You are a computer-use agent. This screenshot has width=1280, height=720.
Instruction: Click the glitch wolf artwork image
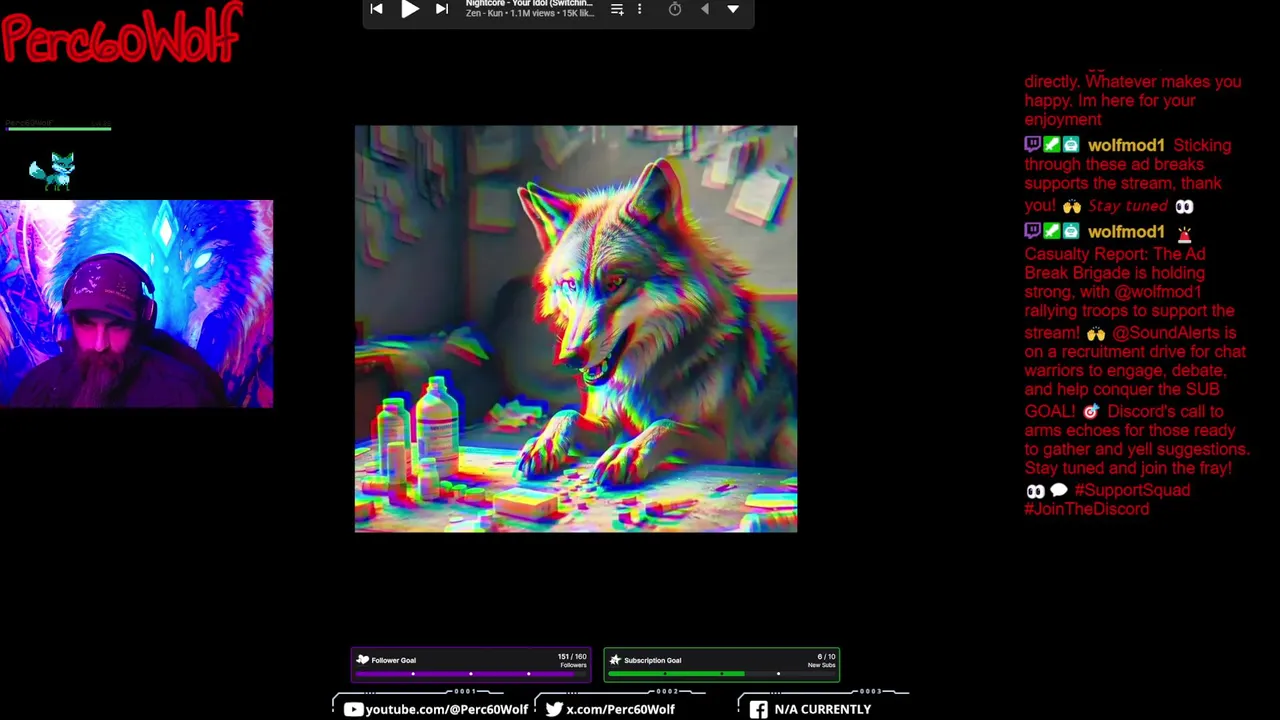coord(576,329)
